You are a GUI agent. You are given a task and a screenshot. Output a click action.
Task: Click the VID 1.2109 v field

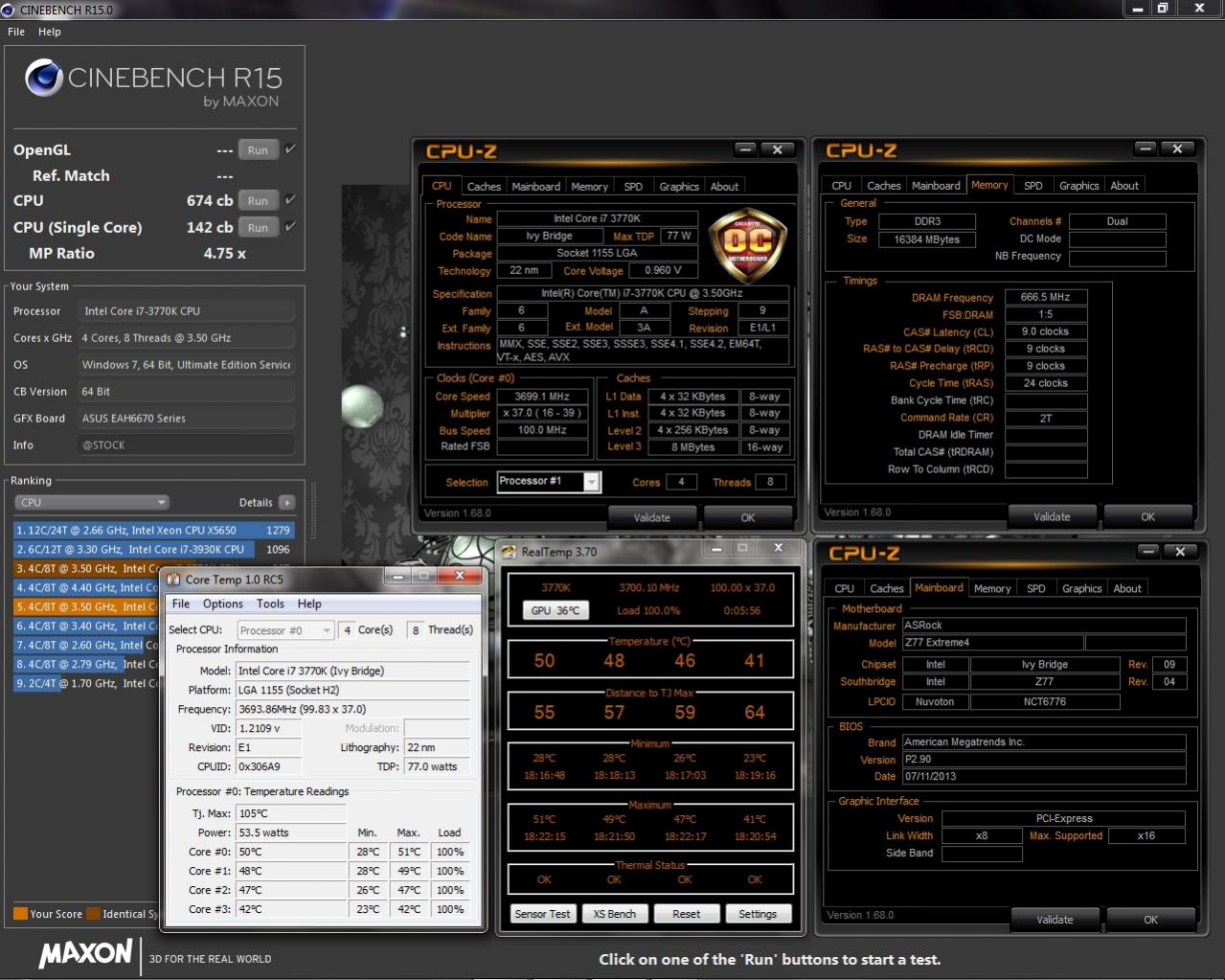pos(268,728)
